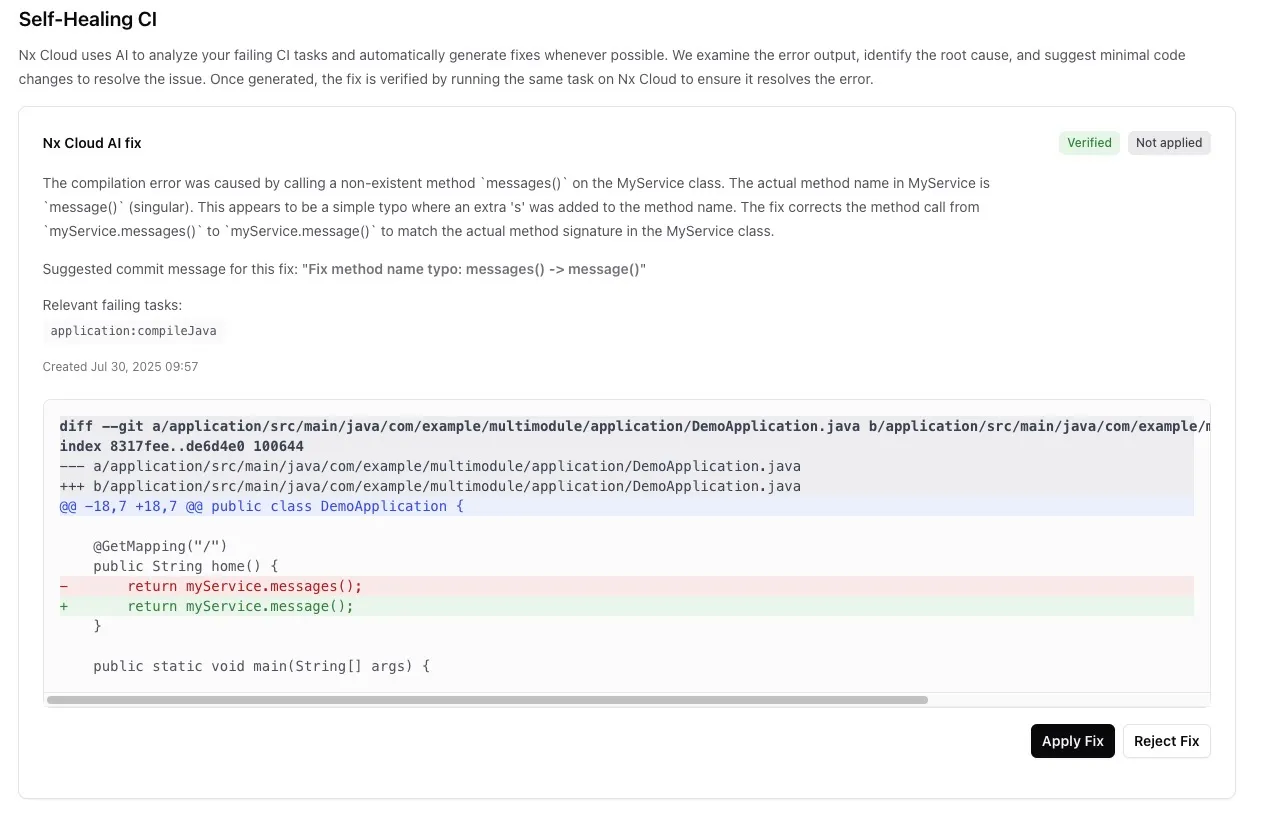Select the @GetMapping annotation line in the diff
Image resolution: width=1262 pixels, height=816 pixels.
pyautogui.click(x=160, y=546)
